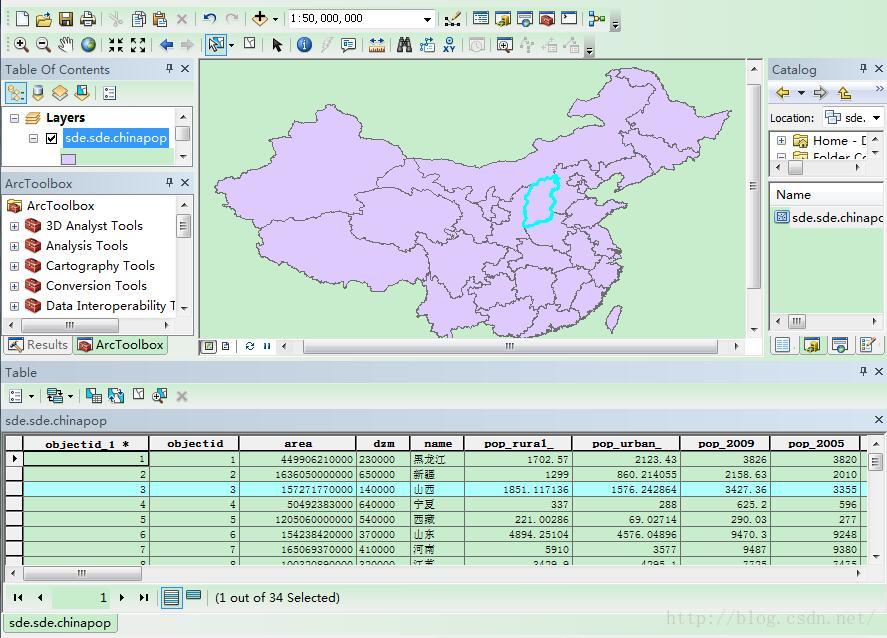Select the Identify tool
Image resolution: width=887 pixels, height=638 pixels.
(x=304, y=45)
